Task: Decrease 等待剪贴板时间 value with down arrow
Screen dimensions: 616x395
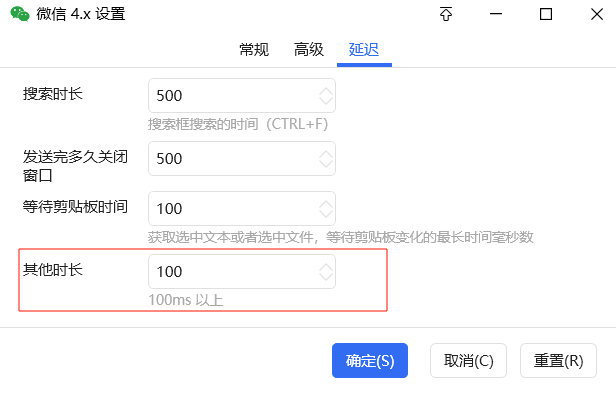Action: point(326,213)
